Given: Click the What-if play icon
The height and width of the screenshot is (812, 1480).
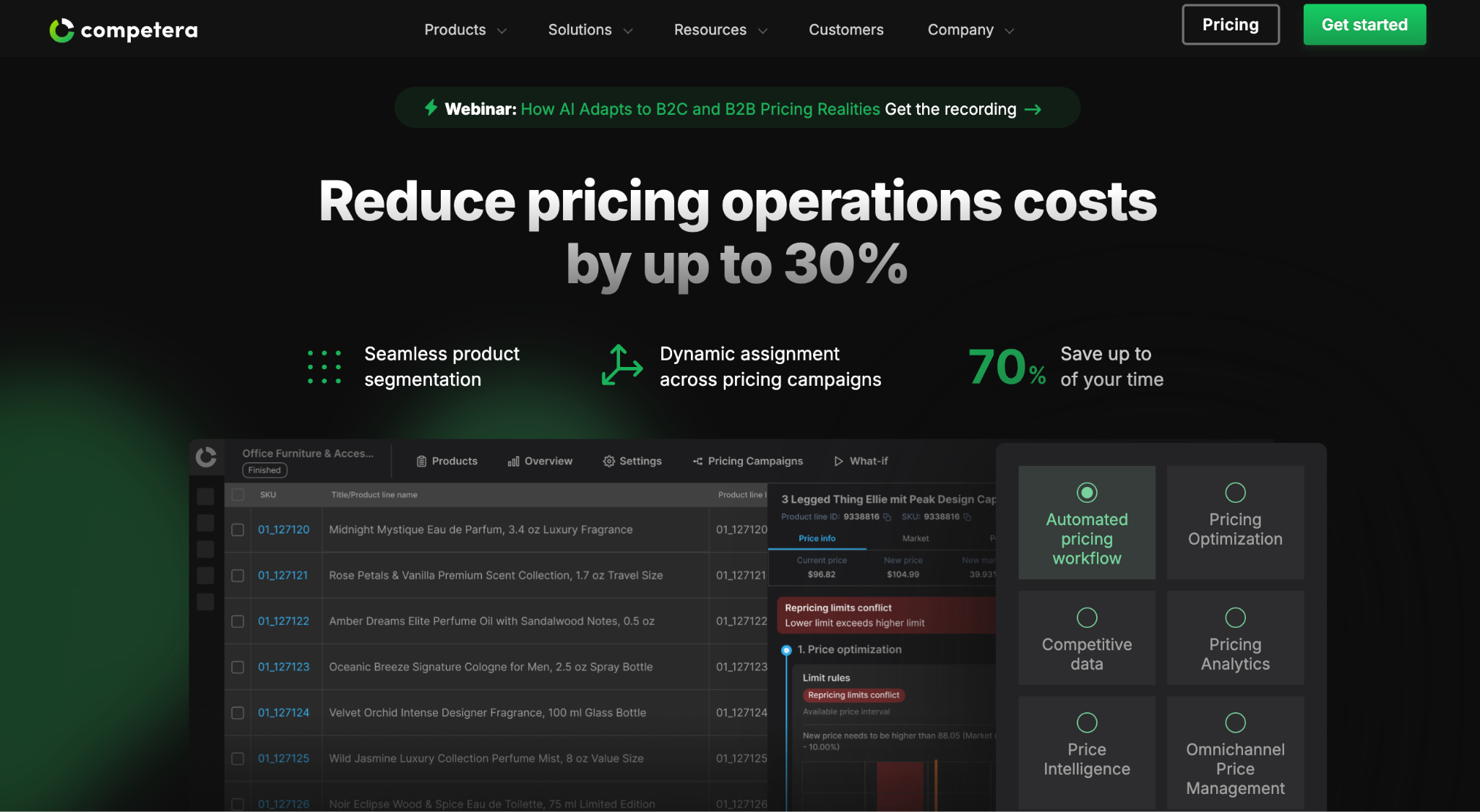Looking at the screenshot, I should coord(838,460).
